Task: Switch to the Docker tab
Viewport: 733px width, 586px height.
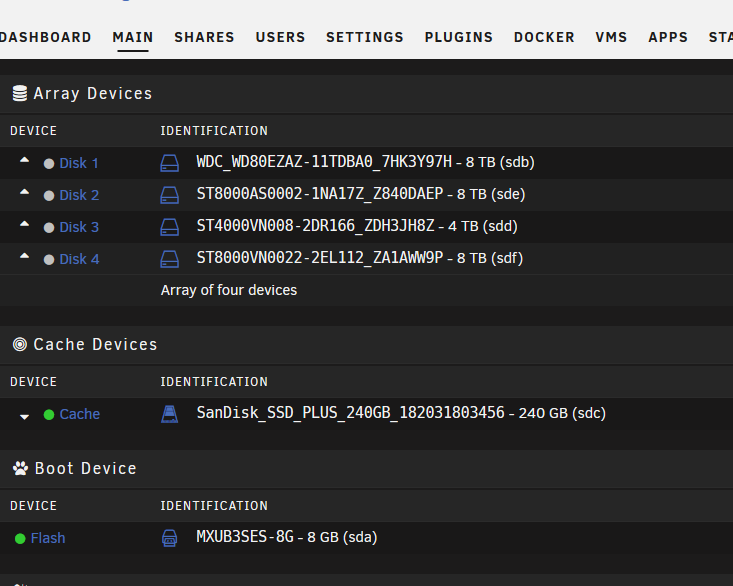Action: (x=544, y=37)
